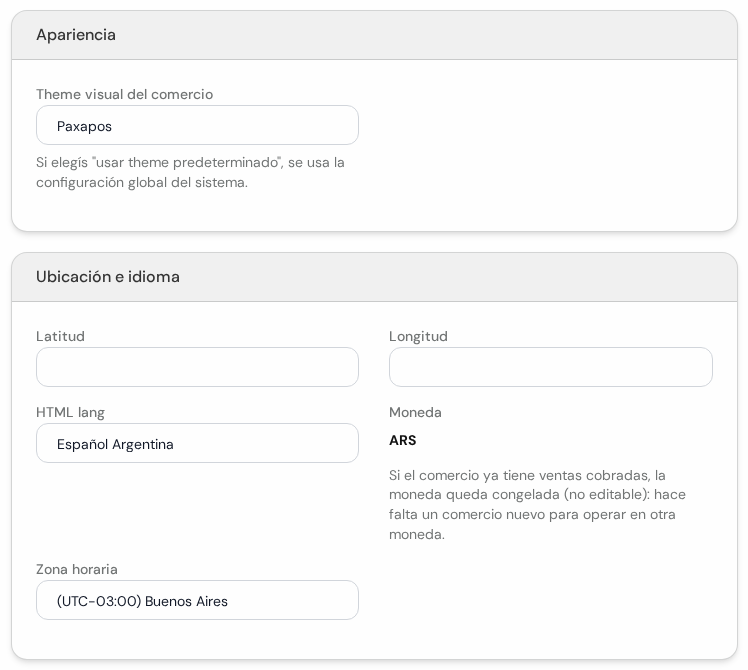Click the HTML lang label
Viewport: 748px width, 670px height.
[71, 412]
